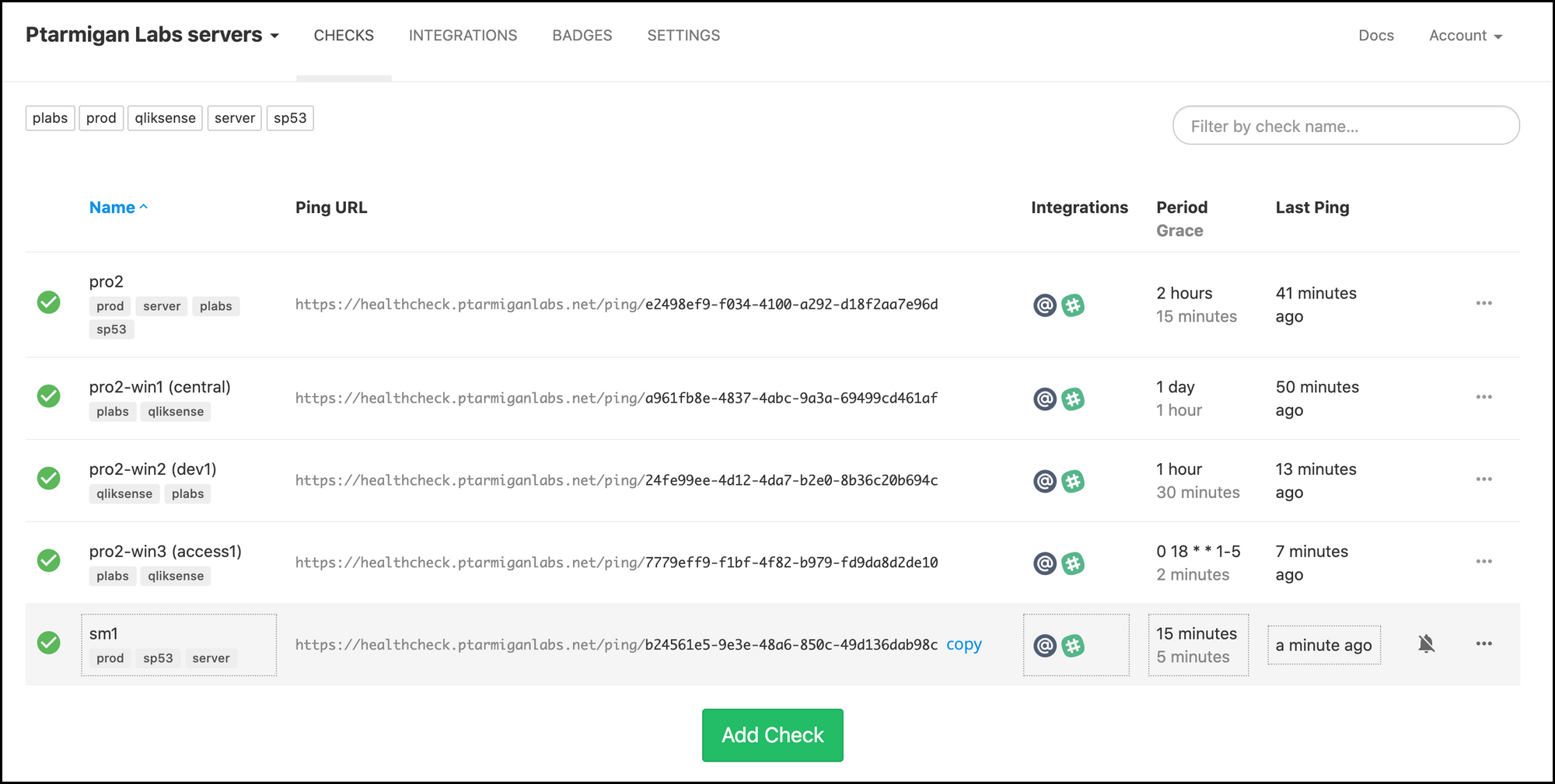Open the pro2-win2 (dev1) check name
This screenshot has width=1555, height=784.
click(x=153, y=469)
